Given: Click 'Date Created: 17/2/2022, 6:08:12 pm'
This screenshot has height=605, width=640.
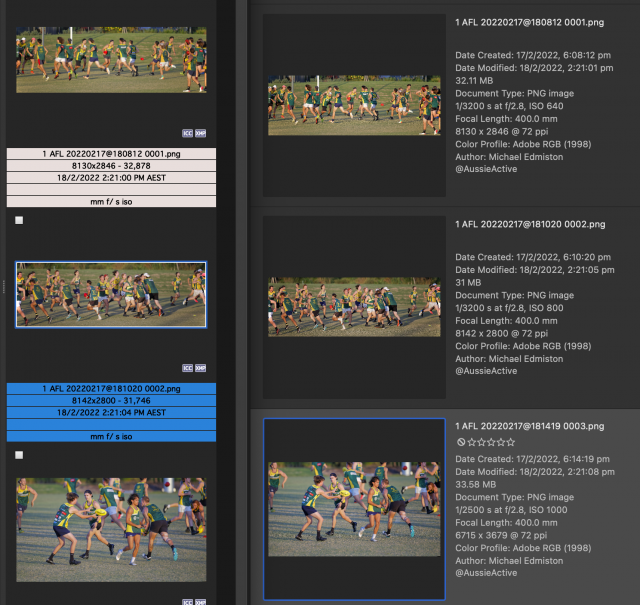Looking at the screenshot, I should 533,55.
